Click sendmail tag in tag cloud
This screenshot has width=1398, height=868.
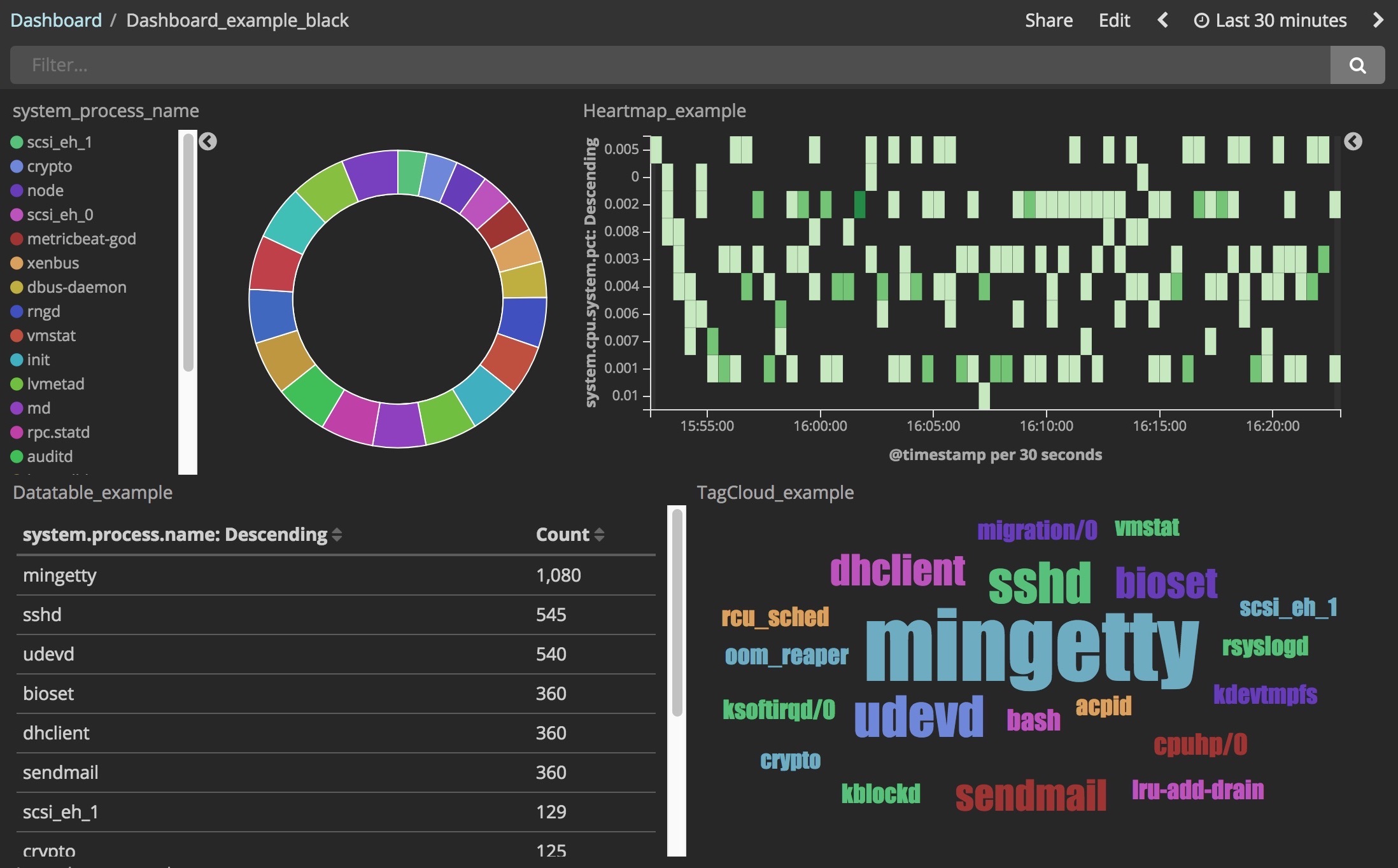pyautogui.click(x=1031, y=795)
